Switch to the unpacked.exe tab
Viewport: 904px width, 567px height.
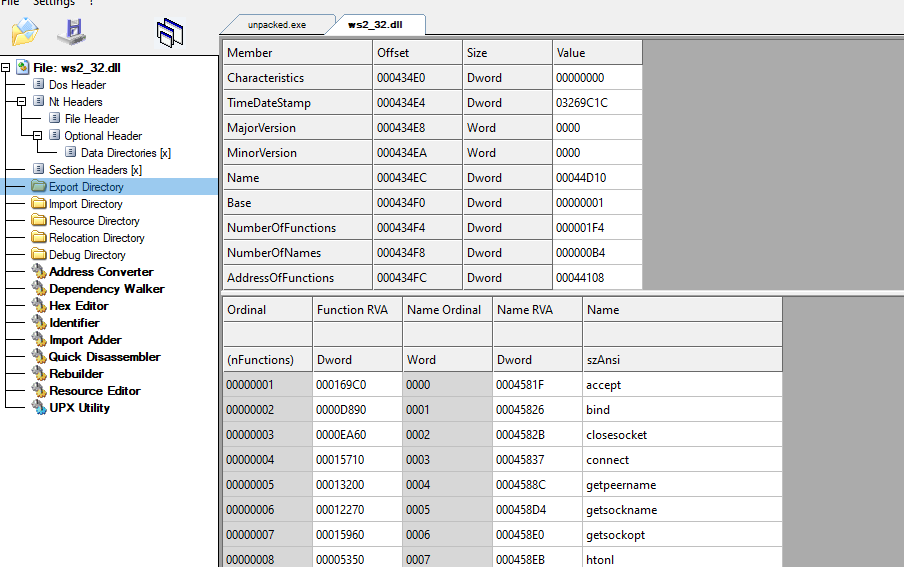pos(277,24)
